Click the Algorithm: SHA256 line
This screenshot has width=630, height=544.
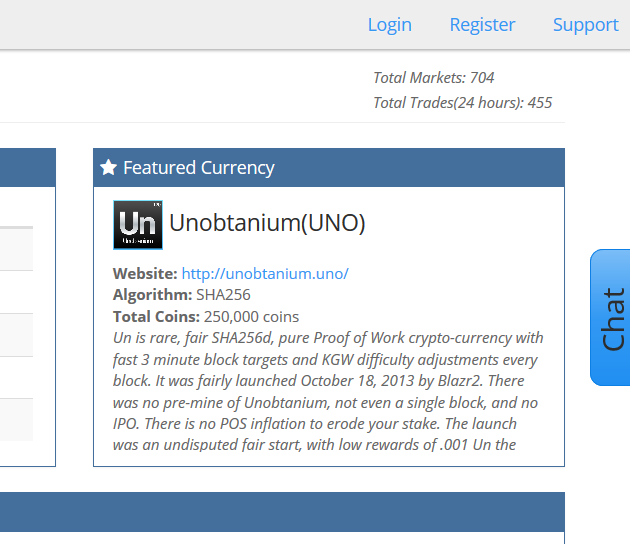(x=182, y=295)
